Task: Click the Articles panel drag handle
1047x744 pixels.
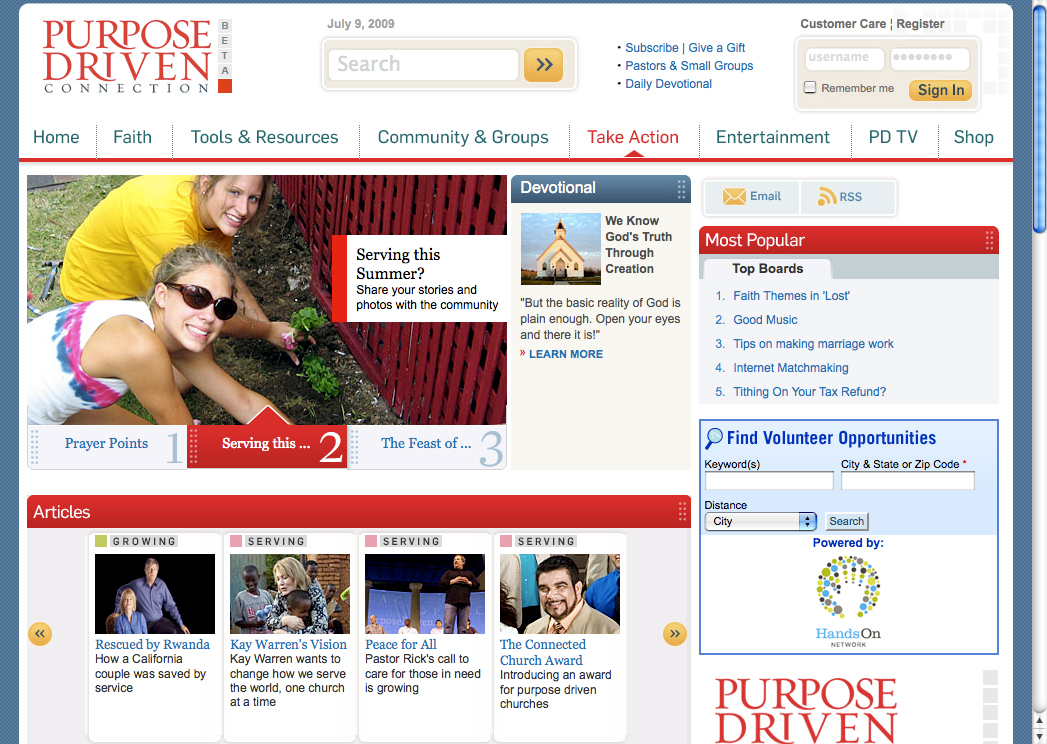Action: click(682, 512)
